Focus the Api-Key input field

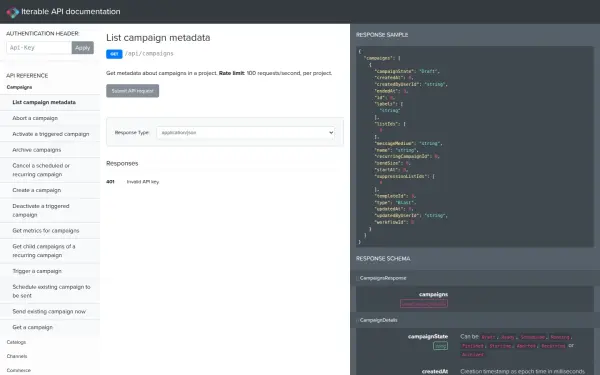pyautogui.click(x=39, y=47)
